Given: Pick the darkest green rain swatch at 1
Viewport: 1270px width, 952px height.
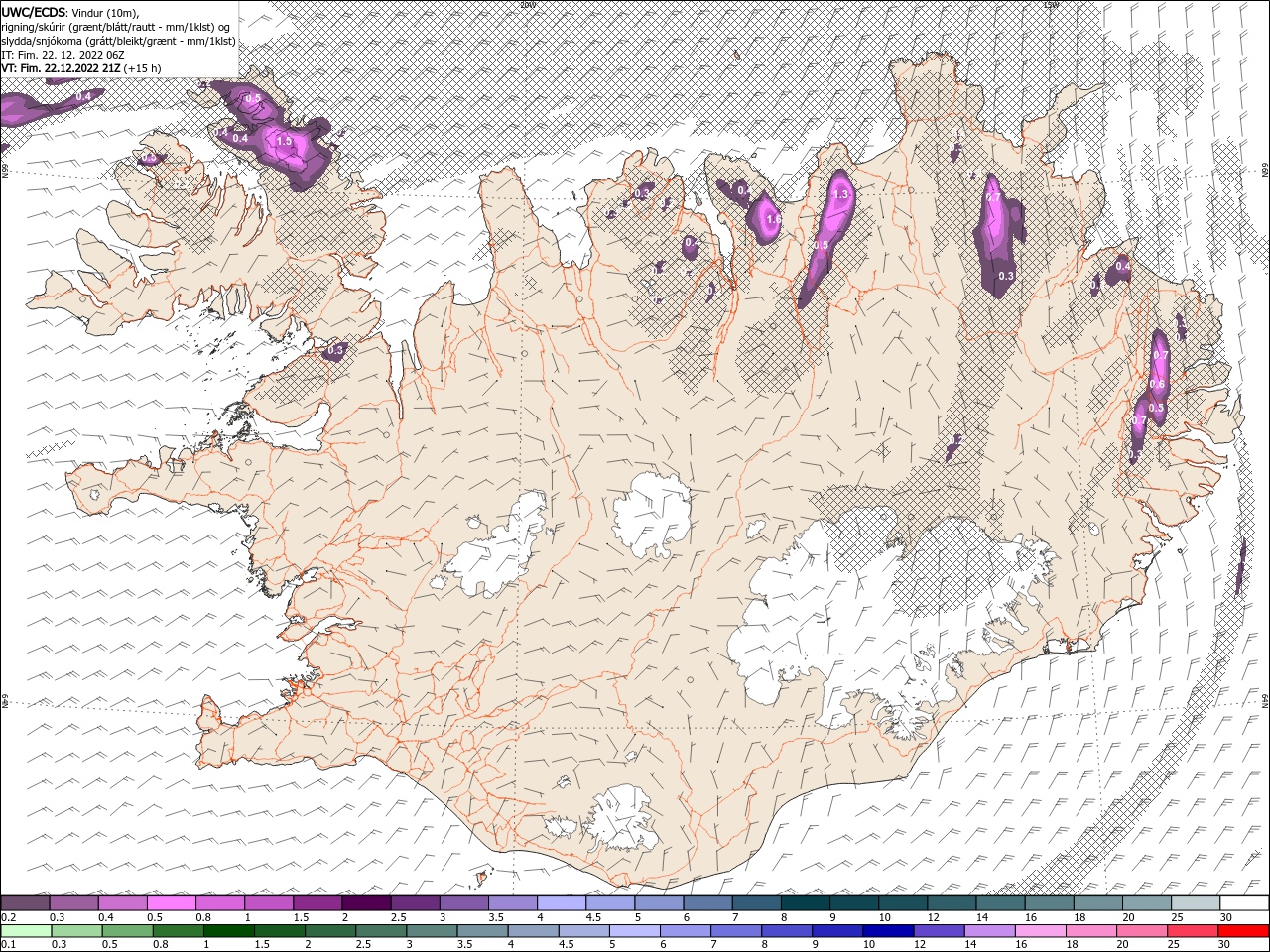Looking at the screenshot, I should 228,931.
